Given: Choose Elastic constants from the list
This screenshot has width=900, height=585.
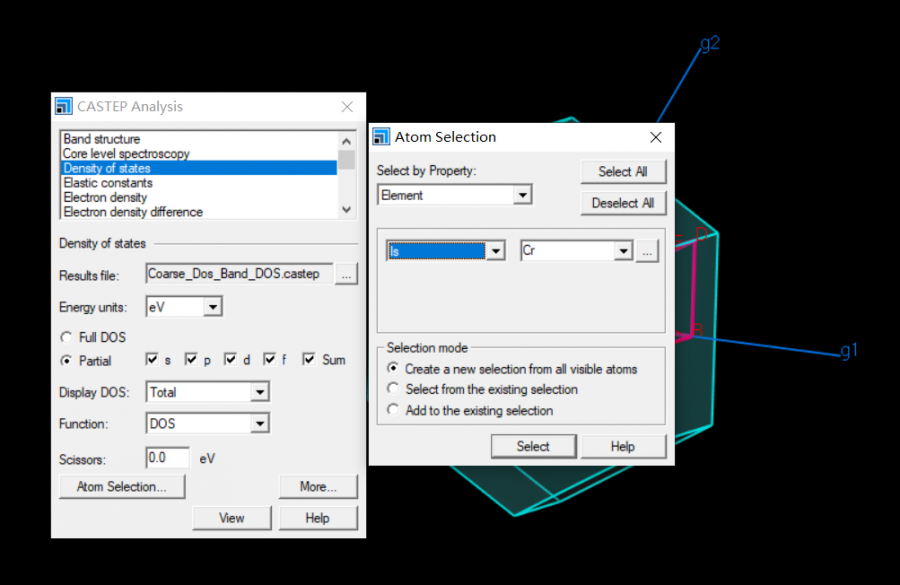Looking at the screenshot, I should pos(108,183).
